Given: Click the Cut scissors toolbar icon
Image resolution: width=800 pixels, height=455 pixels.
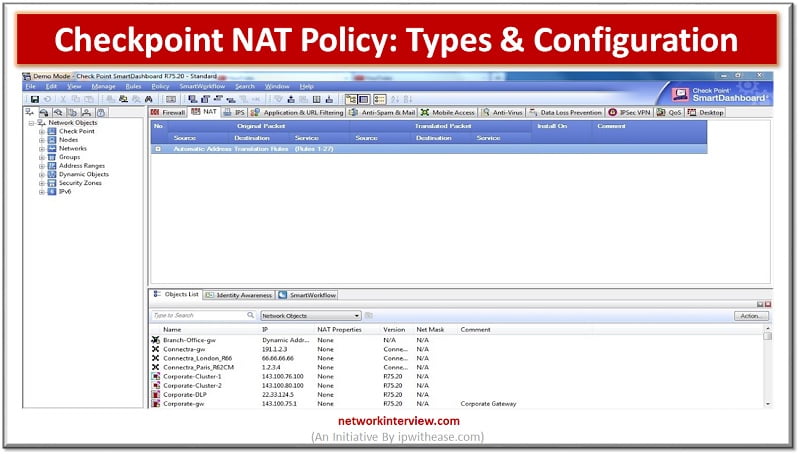Looking at the screenshot, I should tap(63, 99).
